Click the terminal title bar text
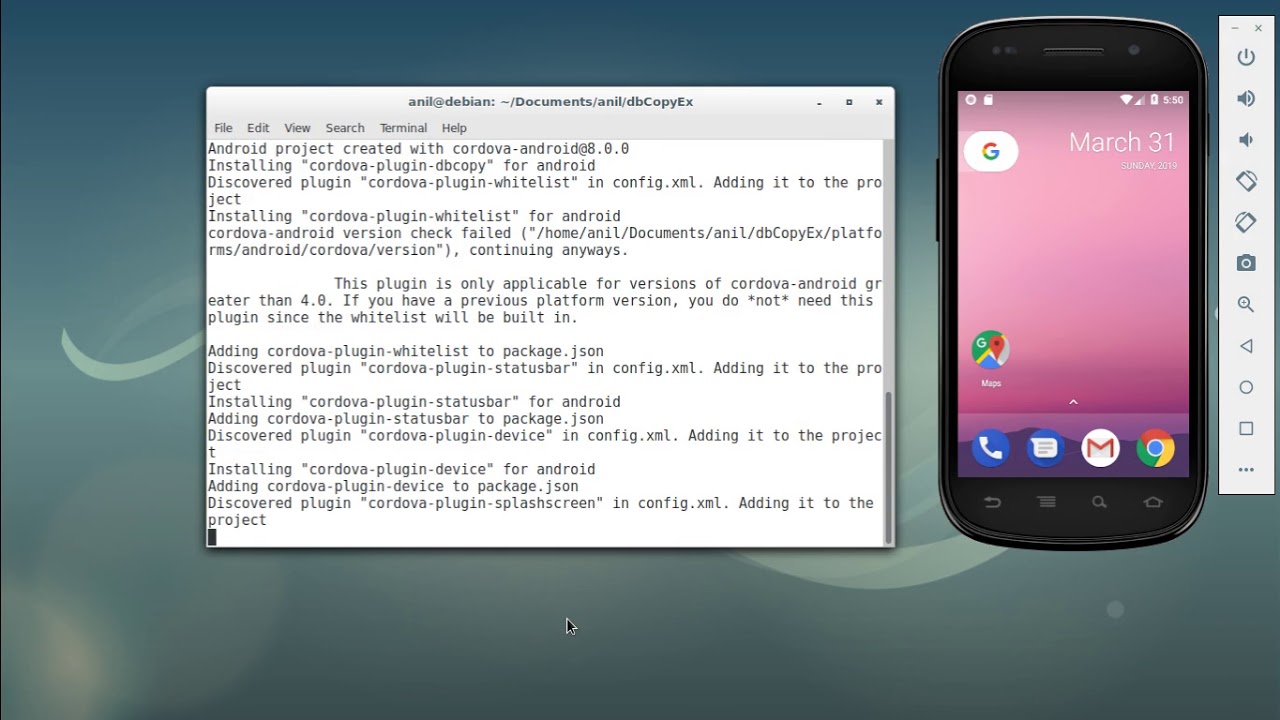This screenshot has height=720, width=1280. click(550, 102)
